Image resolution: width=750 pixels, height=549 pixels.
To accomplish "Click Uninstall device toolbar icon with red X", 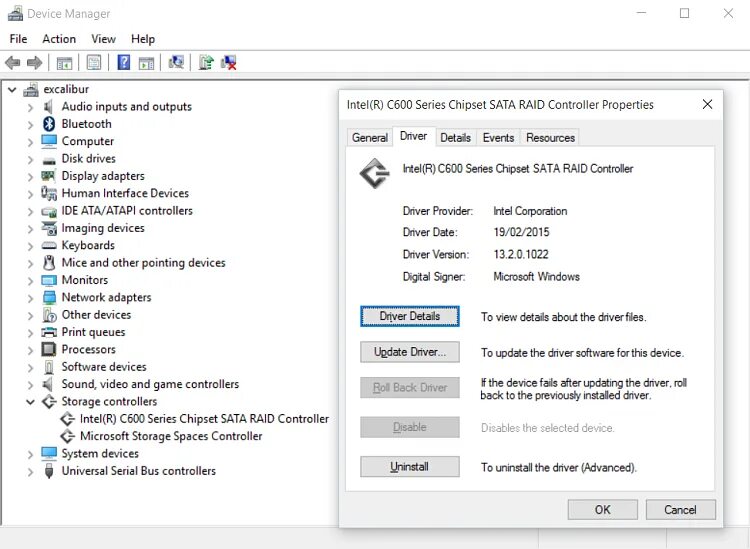I will (229, 63).
